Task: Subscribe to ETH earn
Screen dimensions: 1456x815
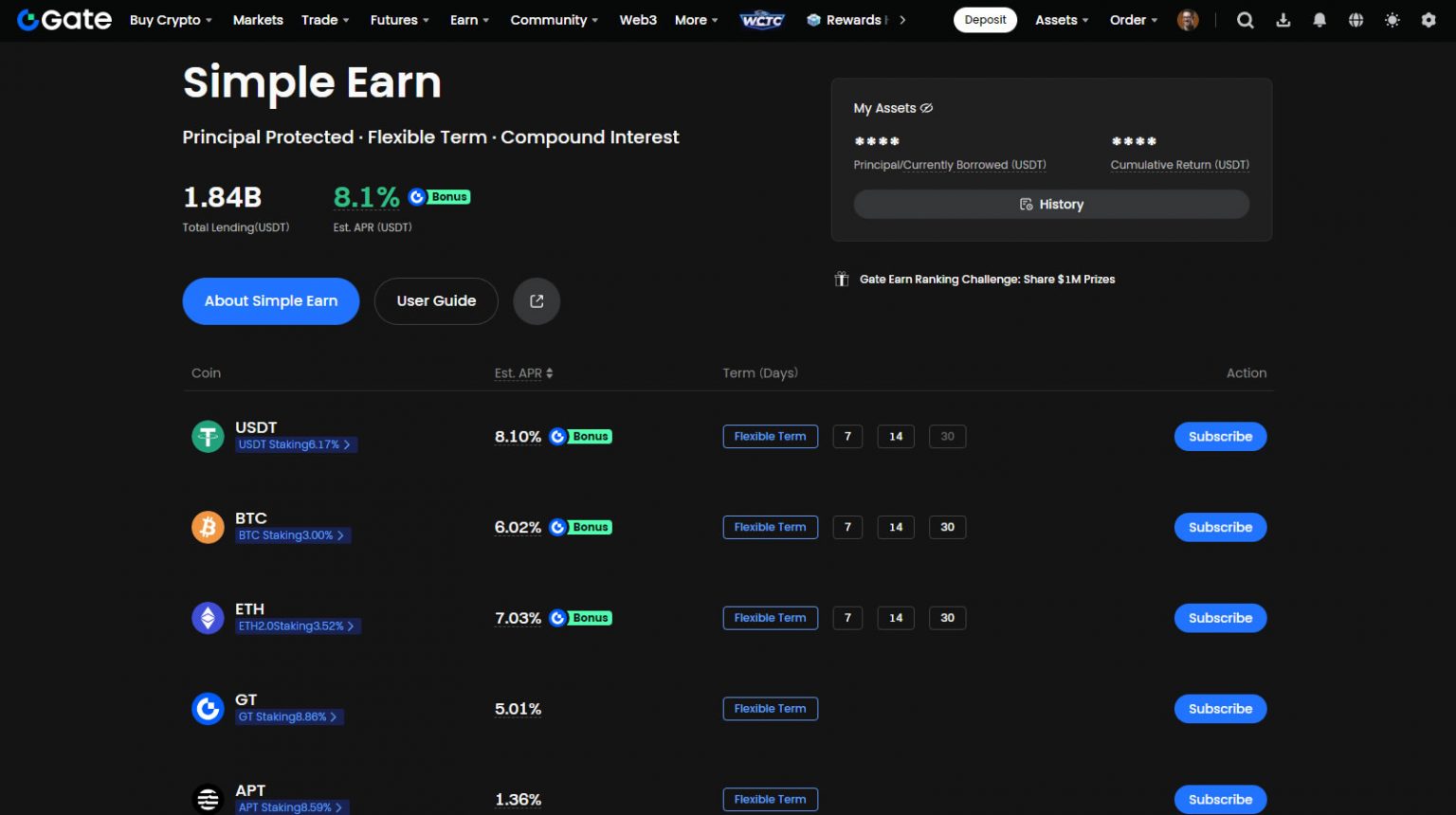Action: (1220, 618)
